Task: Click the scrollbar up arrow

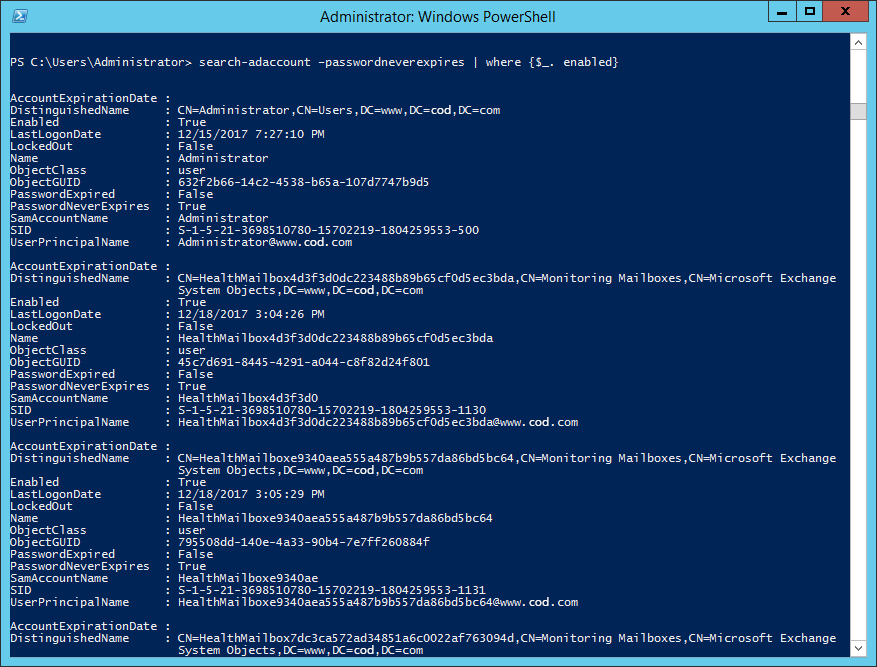Action: 858,42
